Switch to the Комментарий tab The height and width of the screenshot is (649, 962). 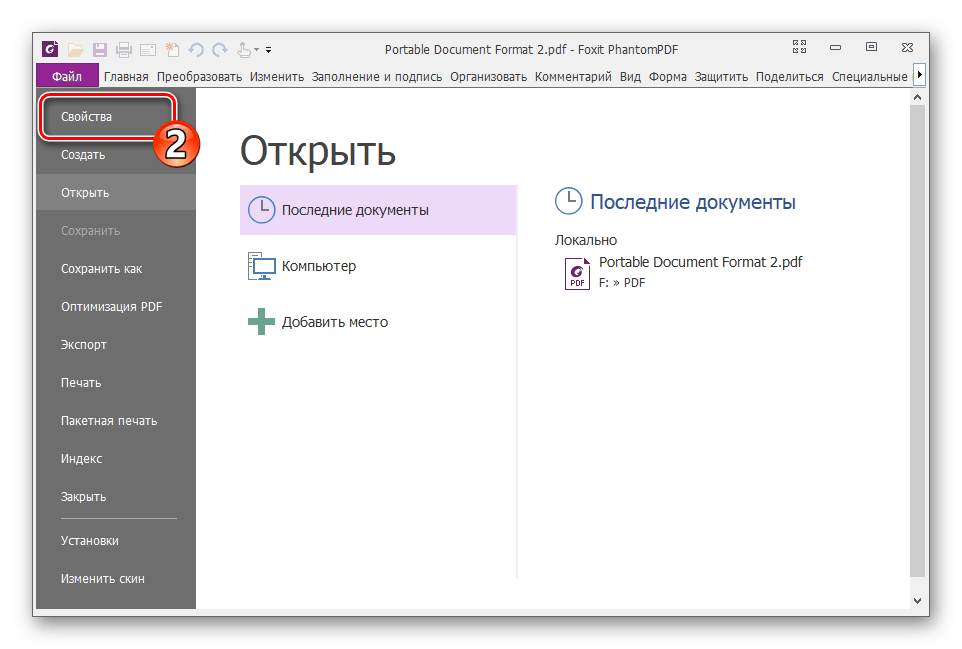coord(573,77)
